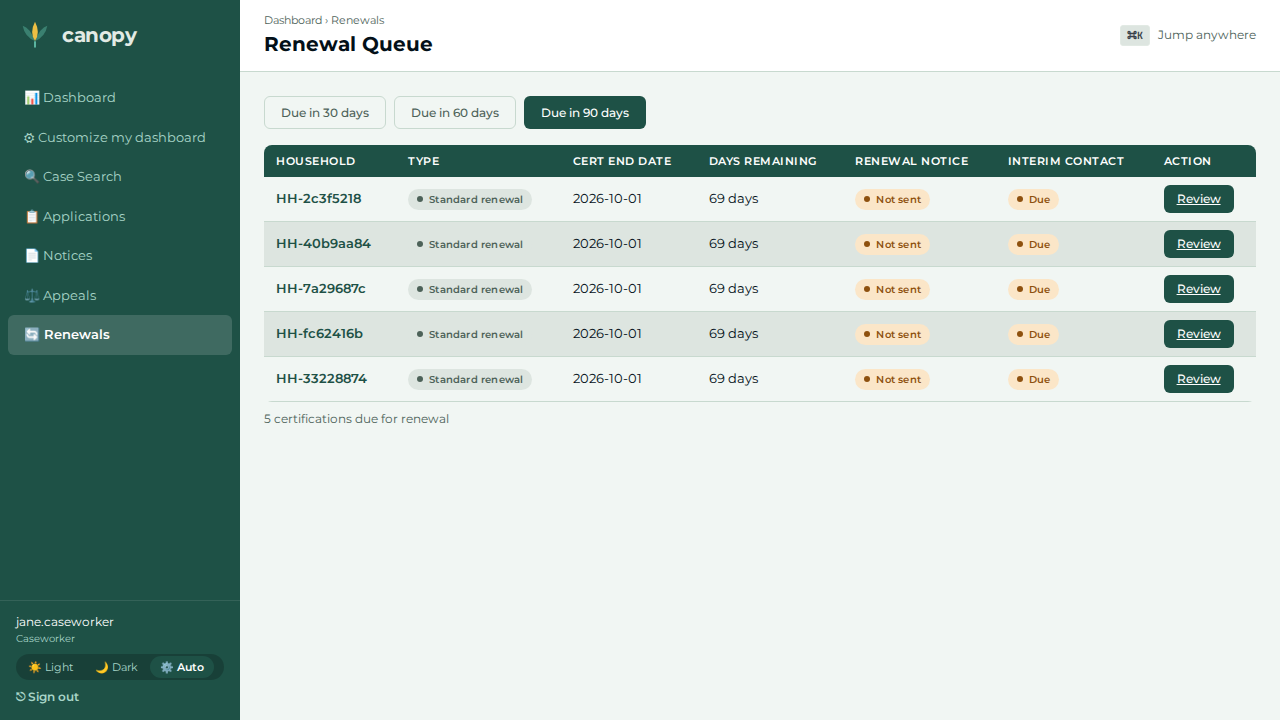
Task: Go to Case Search in the sidebar
Action: 120,177
